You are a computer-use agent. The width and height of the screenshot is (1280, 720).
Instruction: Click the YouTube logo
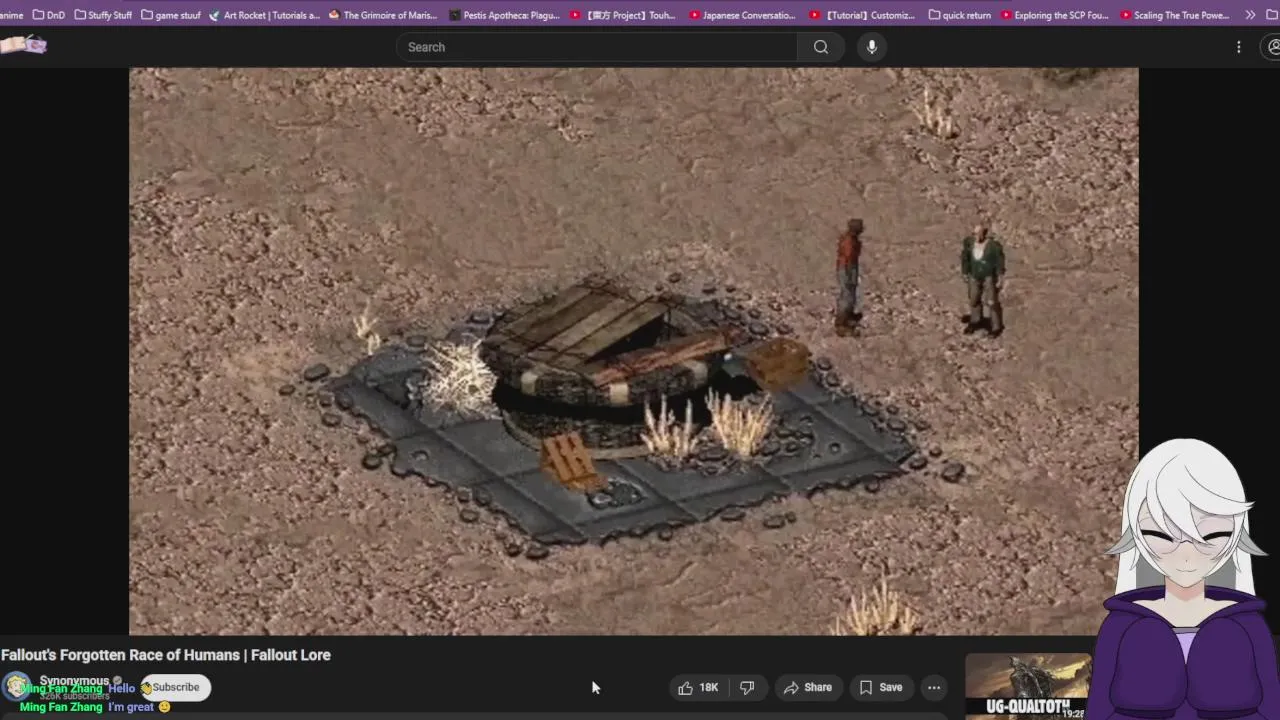click(x=22, y=45)
